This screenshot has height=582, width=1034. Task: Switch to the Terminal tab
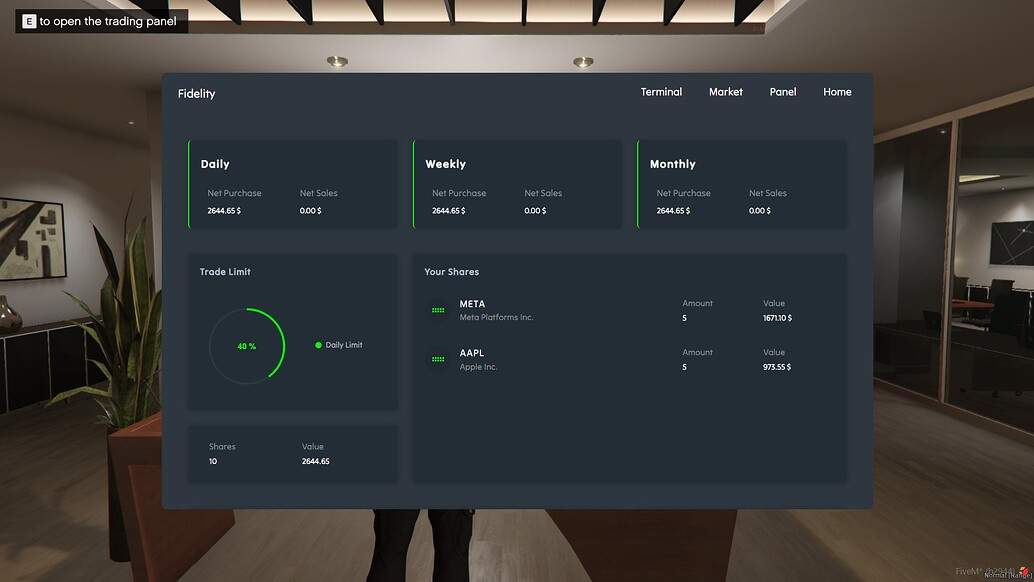(x=661, y=91)
